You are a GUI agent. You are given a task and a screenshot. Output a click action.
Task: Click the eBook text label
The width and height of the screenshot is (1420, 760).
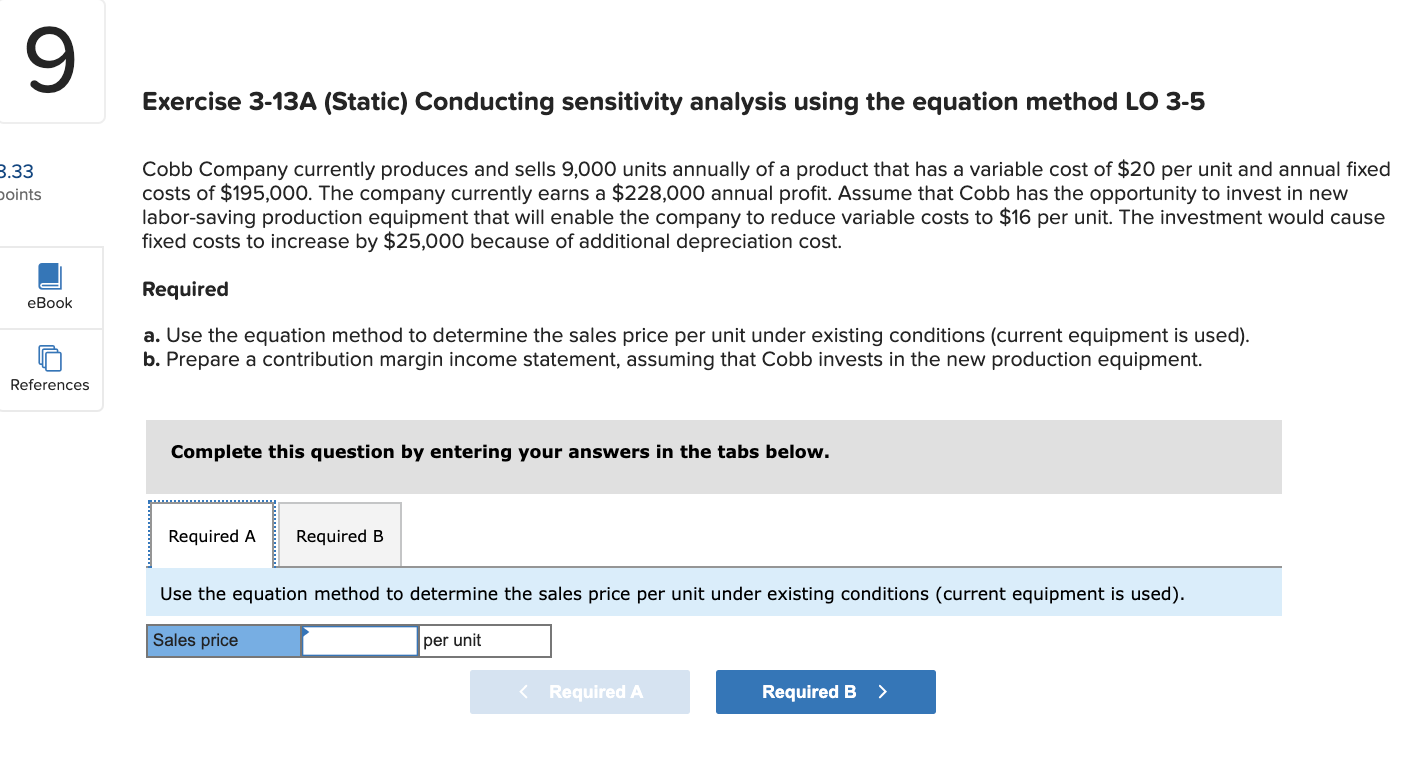click(x=49, y=303)
